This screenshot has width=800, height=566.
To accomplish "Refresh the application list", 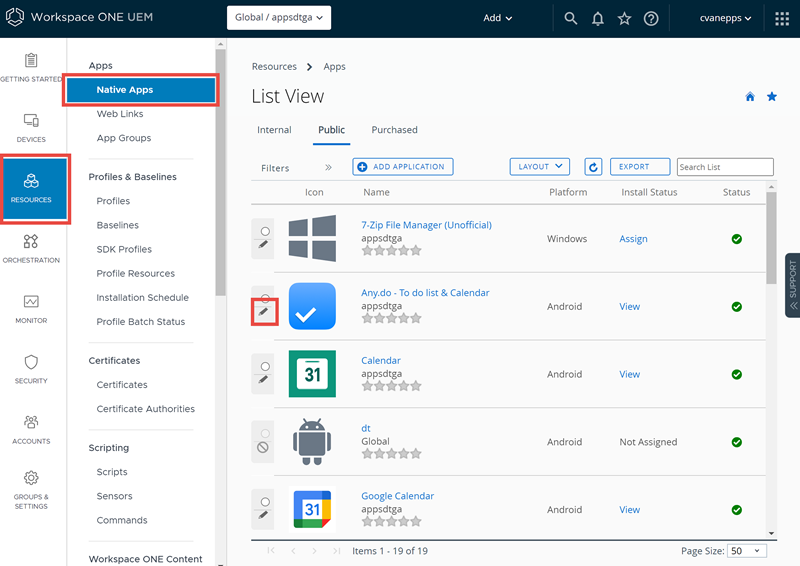I will pos(593,167).
